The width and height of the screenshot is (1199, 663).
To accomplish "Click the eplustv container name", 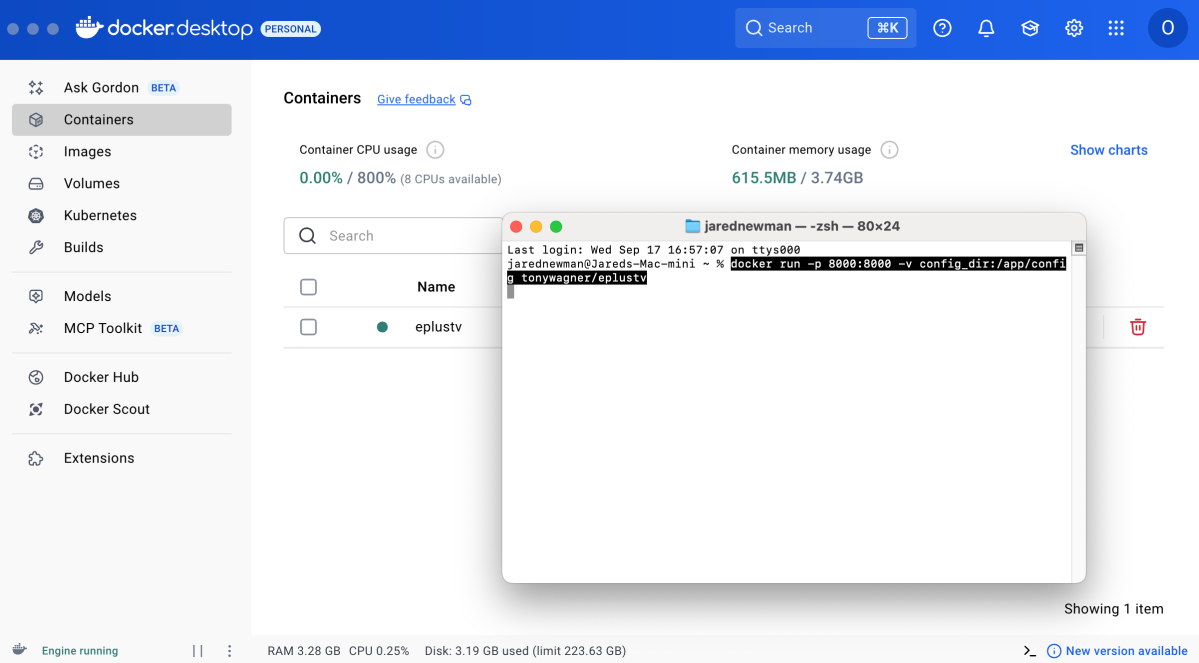I will click(438, 327).
